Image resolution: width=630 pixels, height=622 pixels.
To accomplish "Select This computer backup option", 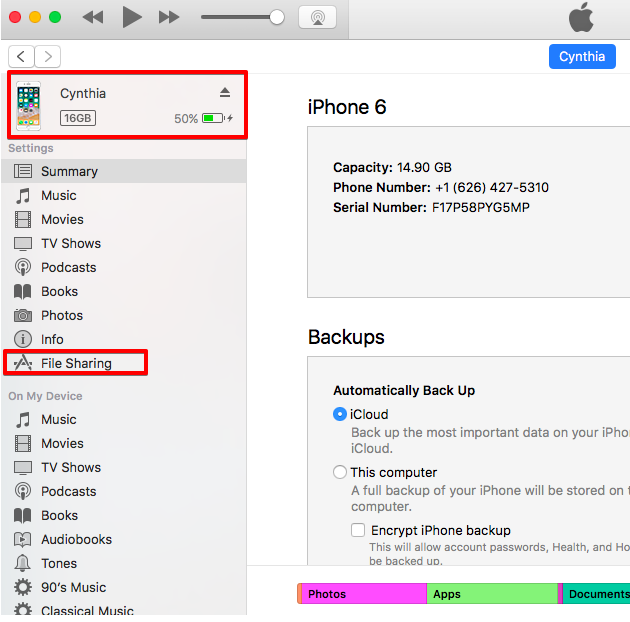I will [x=340, y=472].
